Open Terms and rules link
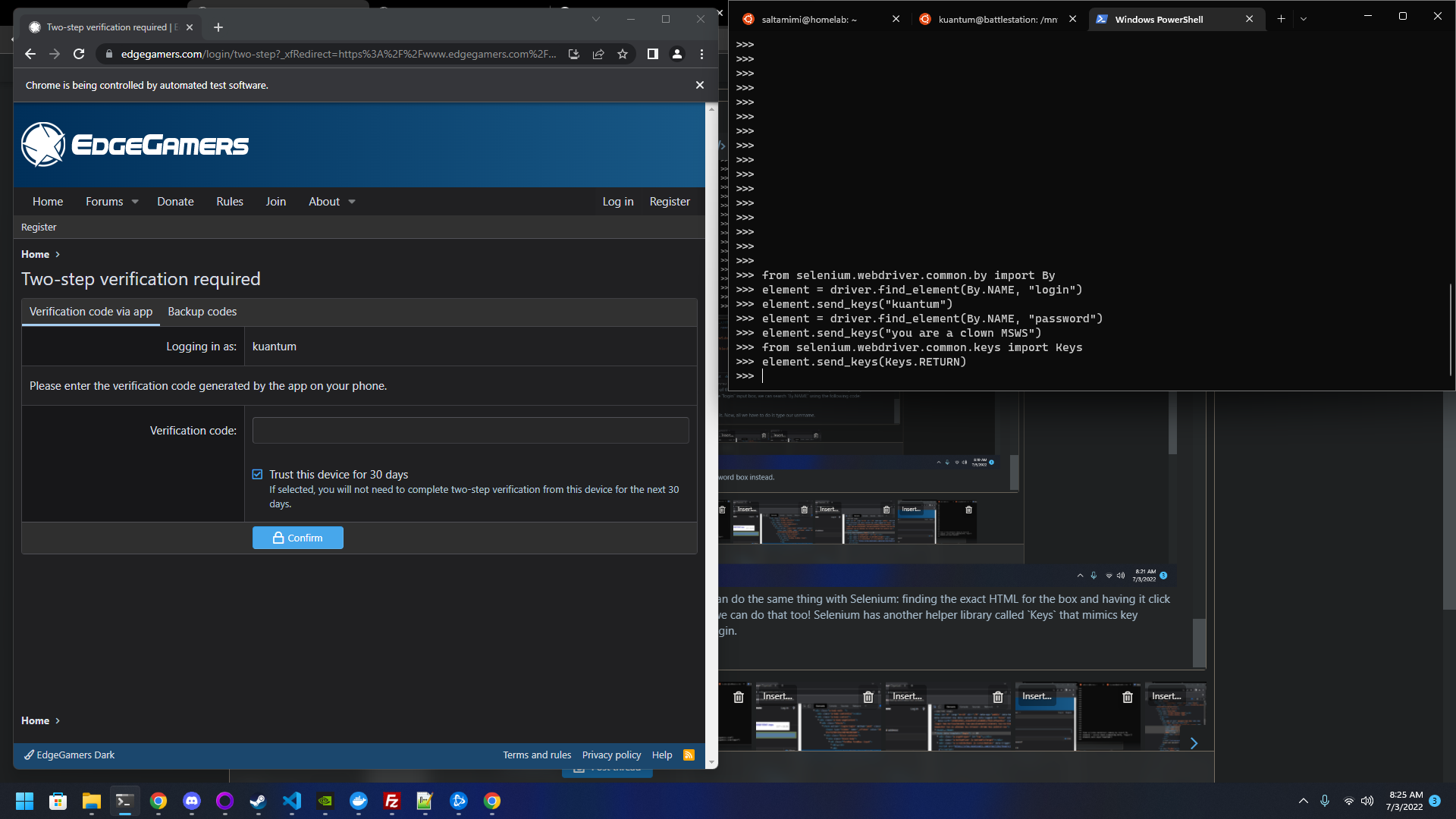 tap(537, 755)
